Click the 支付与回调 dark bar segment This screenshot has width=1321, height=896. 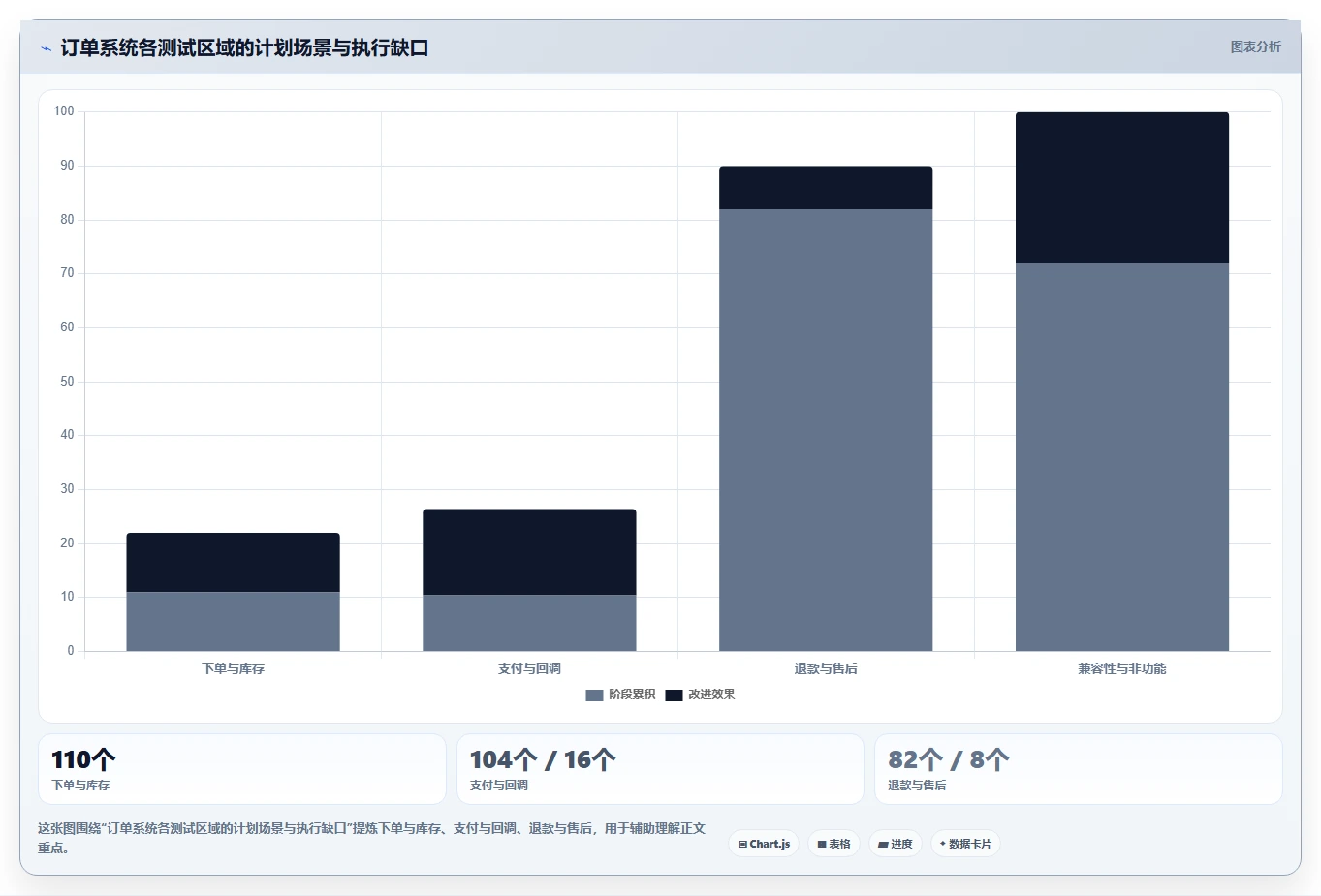tap(529, 552)
